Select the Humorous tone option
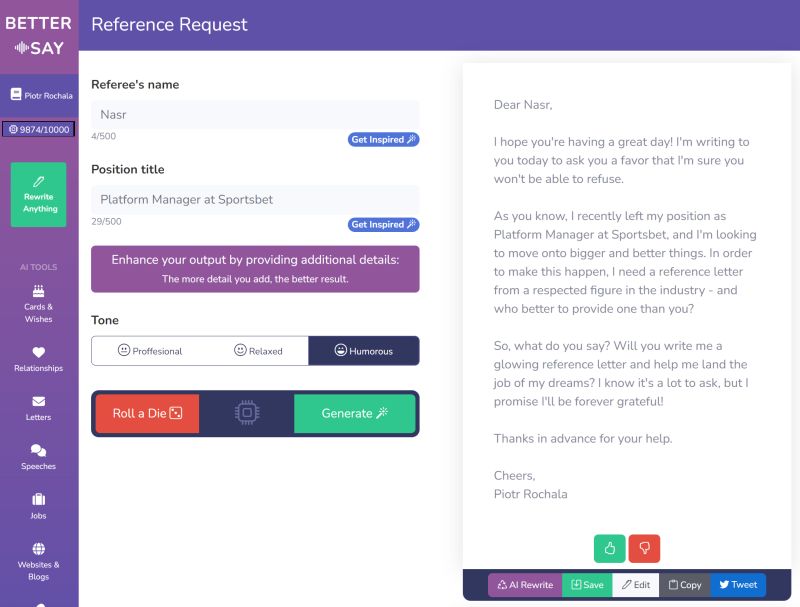 pyautogui.click(x=363, y=351)
